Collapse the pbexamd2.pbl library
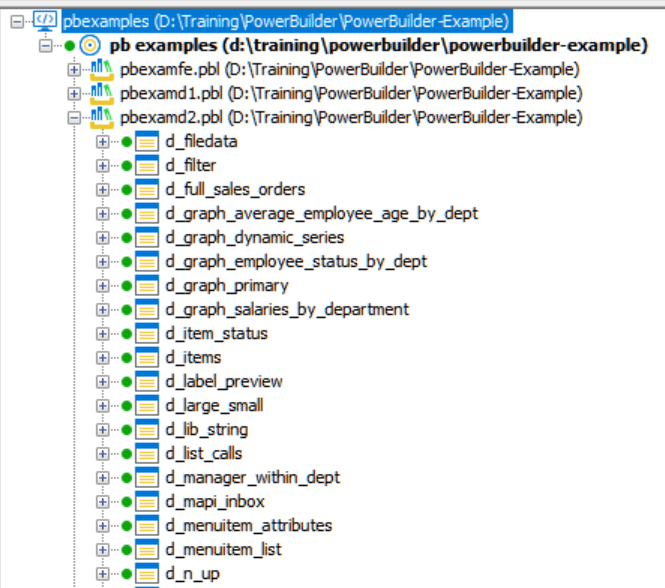This screenshot has height=588, width=665. click(74, 118)
